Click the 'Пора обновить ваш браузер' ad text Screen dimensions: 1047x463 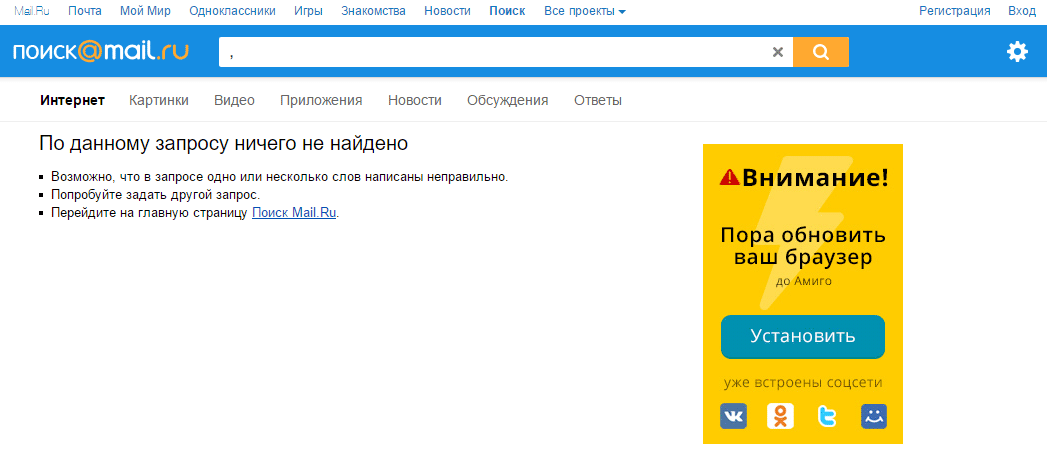[803, 247]
